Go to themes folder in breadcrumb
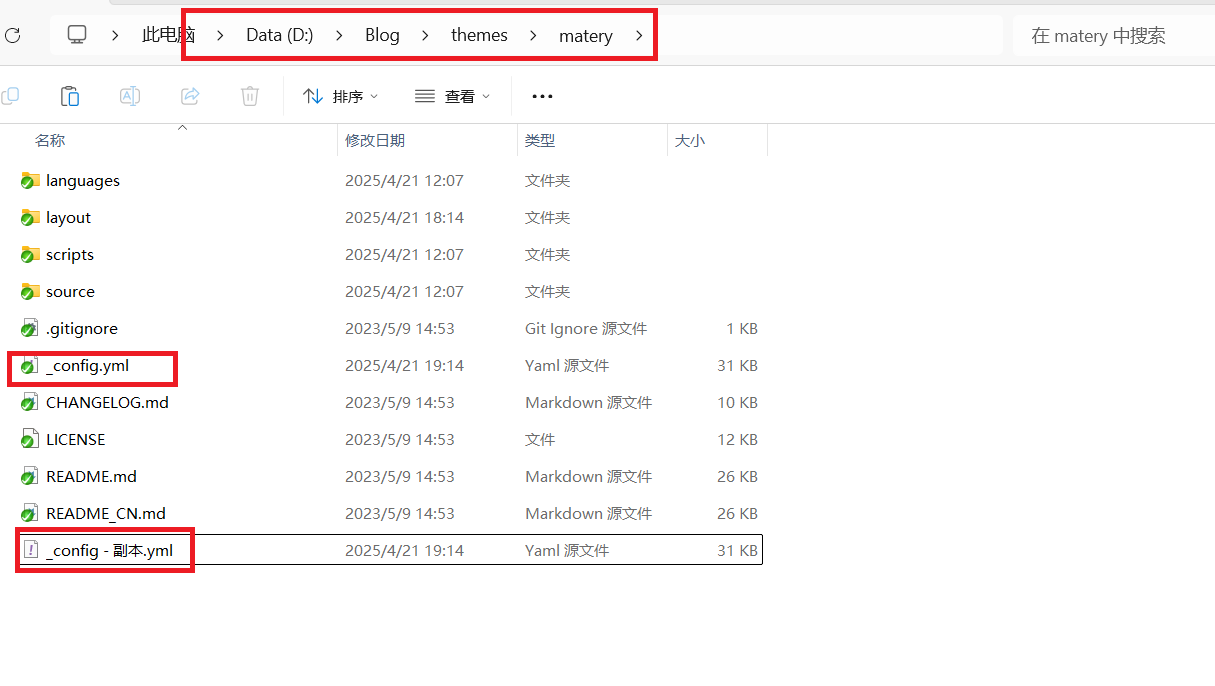Viewport: 1215px width, 686px height. (479, 35)
